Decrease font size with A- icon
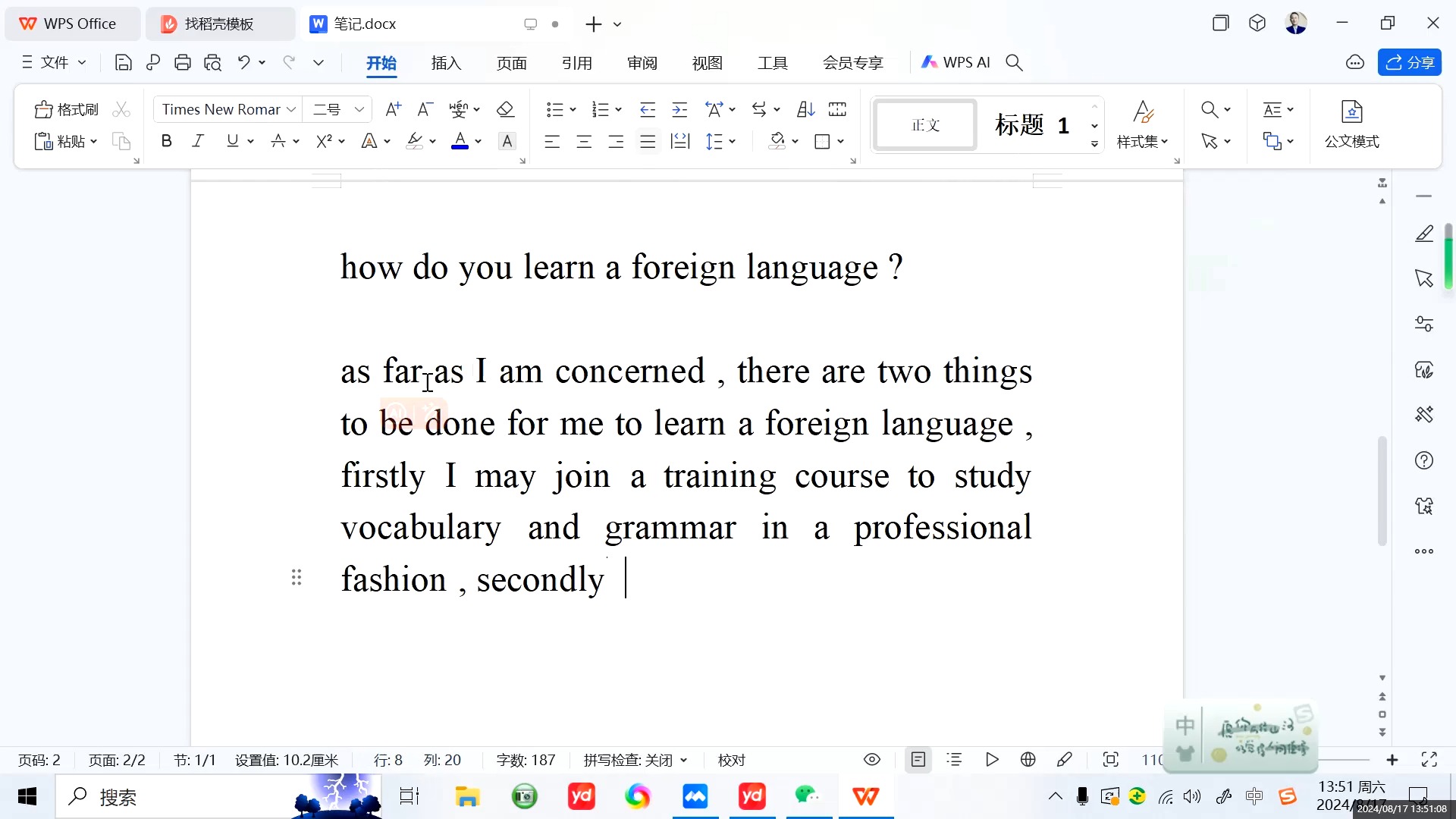 coord(425,110)
